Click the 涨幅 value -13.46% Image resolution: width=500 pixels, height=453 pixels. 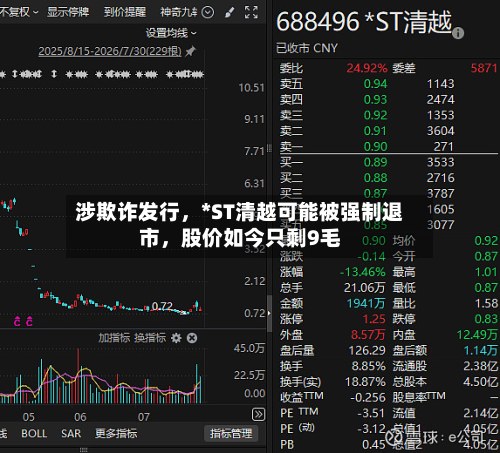click(x=363, y=272)
